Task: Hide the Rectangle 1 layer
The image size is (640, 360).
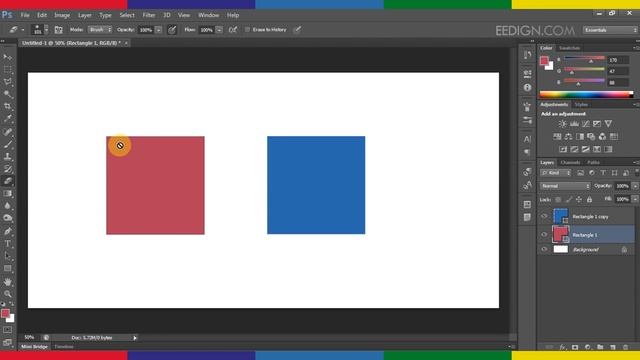Action: (x=544, y=235)
